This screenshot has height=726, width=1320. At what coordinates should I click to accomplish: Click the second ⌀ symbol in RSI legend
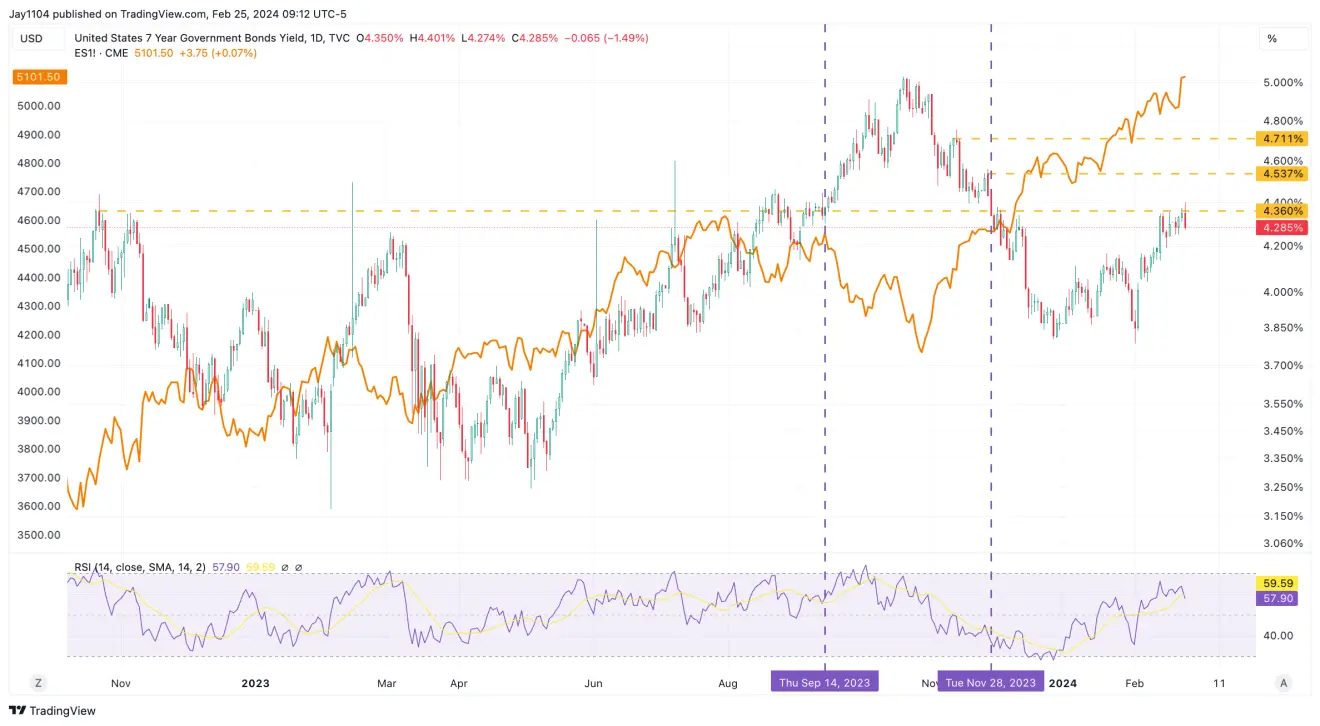tap(298, 567)
